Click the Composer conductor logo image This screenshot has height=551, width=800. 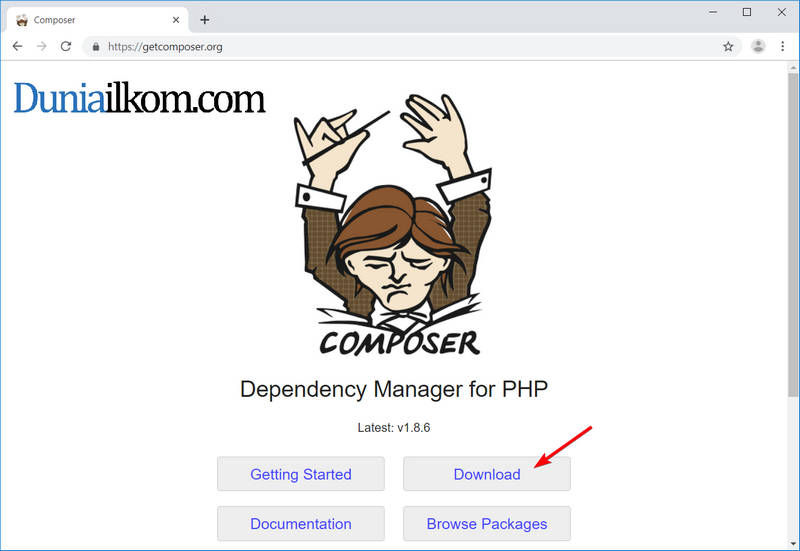393,224
